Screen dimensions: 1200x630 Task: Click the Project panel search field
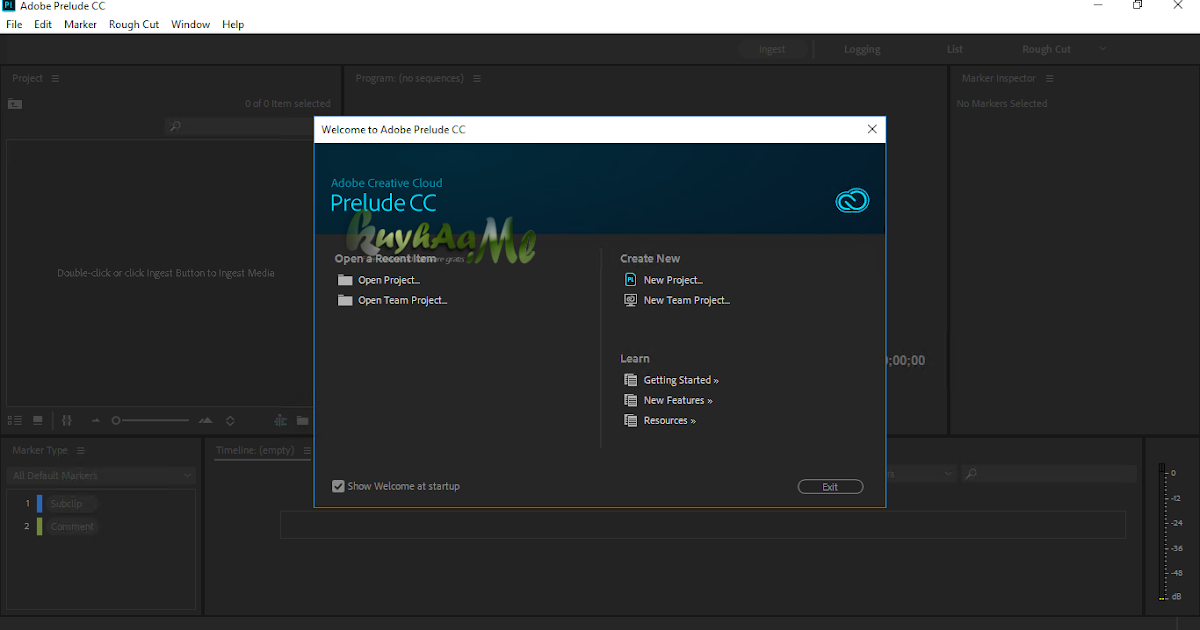[x=240, y=126]
